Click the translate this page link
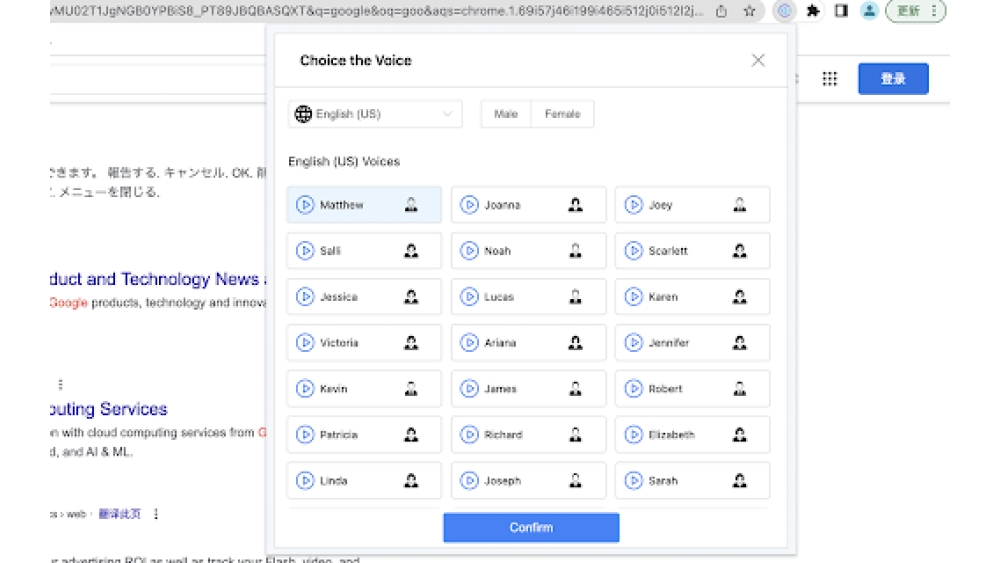Viewport: 1000px width, 563px height. point(119,513)
